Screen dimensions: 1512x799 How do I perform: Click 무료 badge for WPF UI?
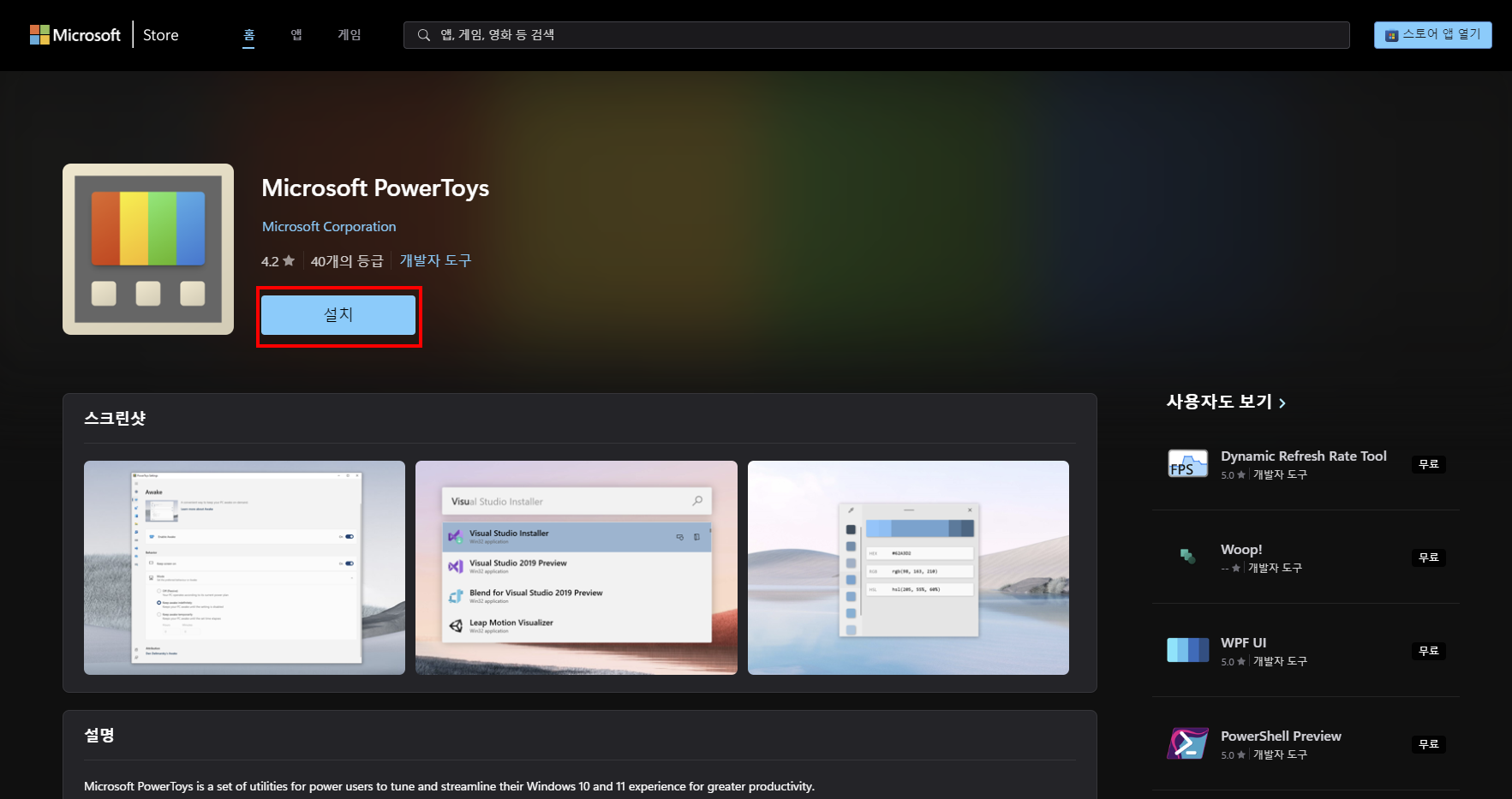tap(1429, 651)
